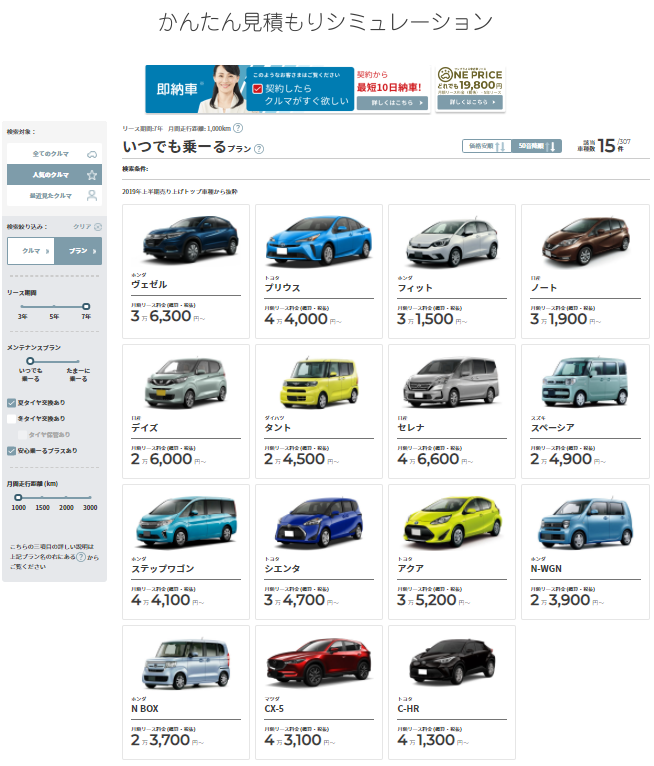The height and width of the screenshot is (766, 654).
Task: Open the スペーシア car card
Action: click(585, 411)
